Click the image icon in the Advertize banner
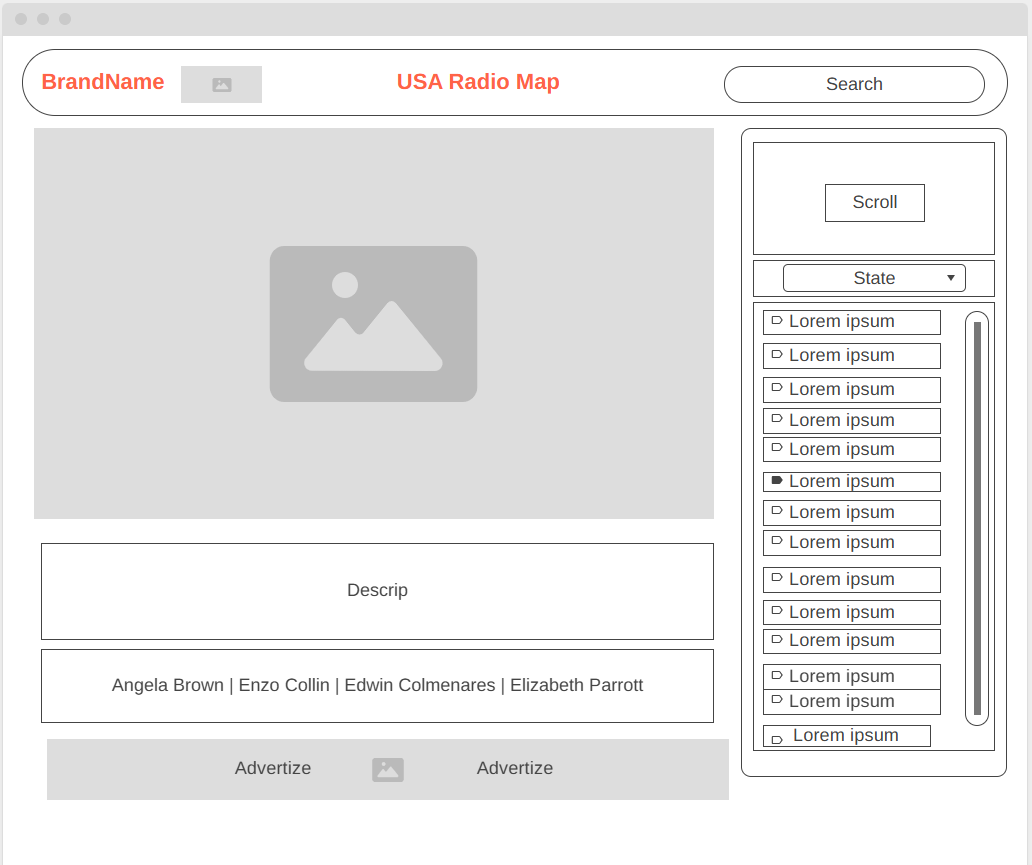This screenshot has height=865, width=1032. 388,769
